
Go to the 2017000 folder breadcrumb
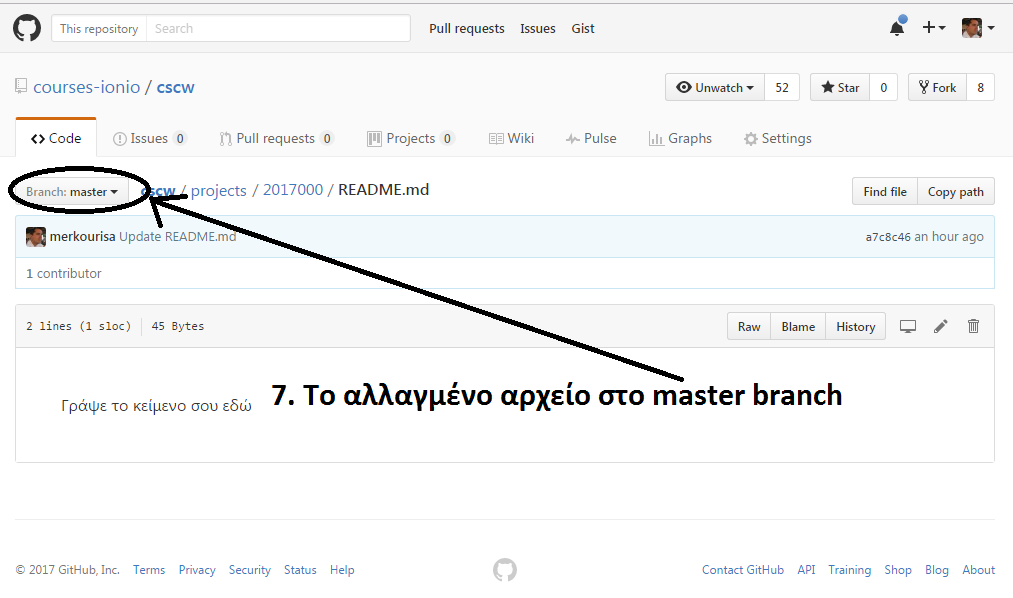[293, 190]
